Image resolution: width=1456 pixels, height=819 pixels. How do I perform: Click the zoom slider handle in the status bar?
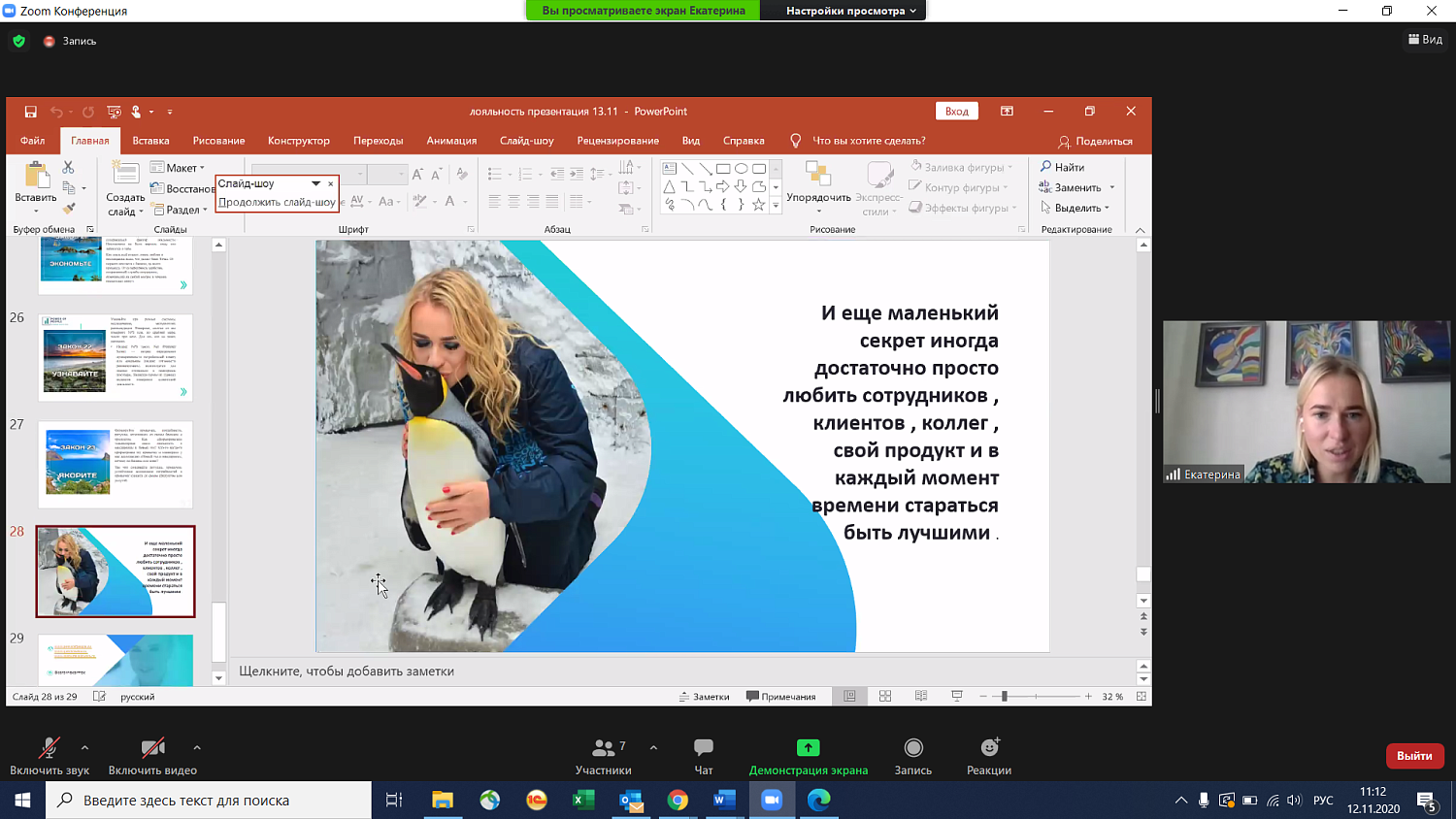click(1005, 697)
